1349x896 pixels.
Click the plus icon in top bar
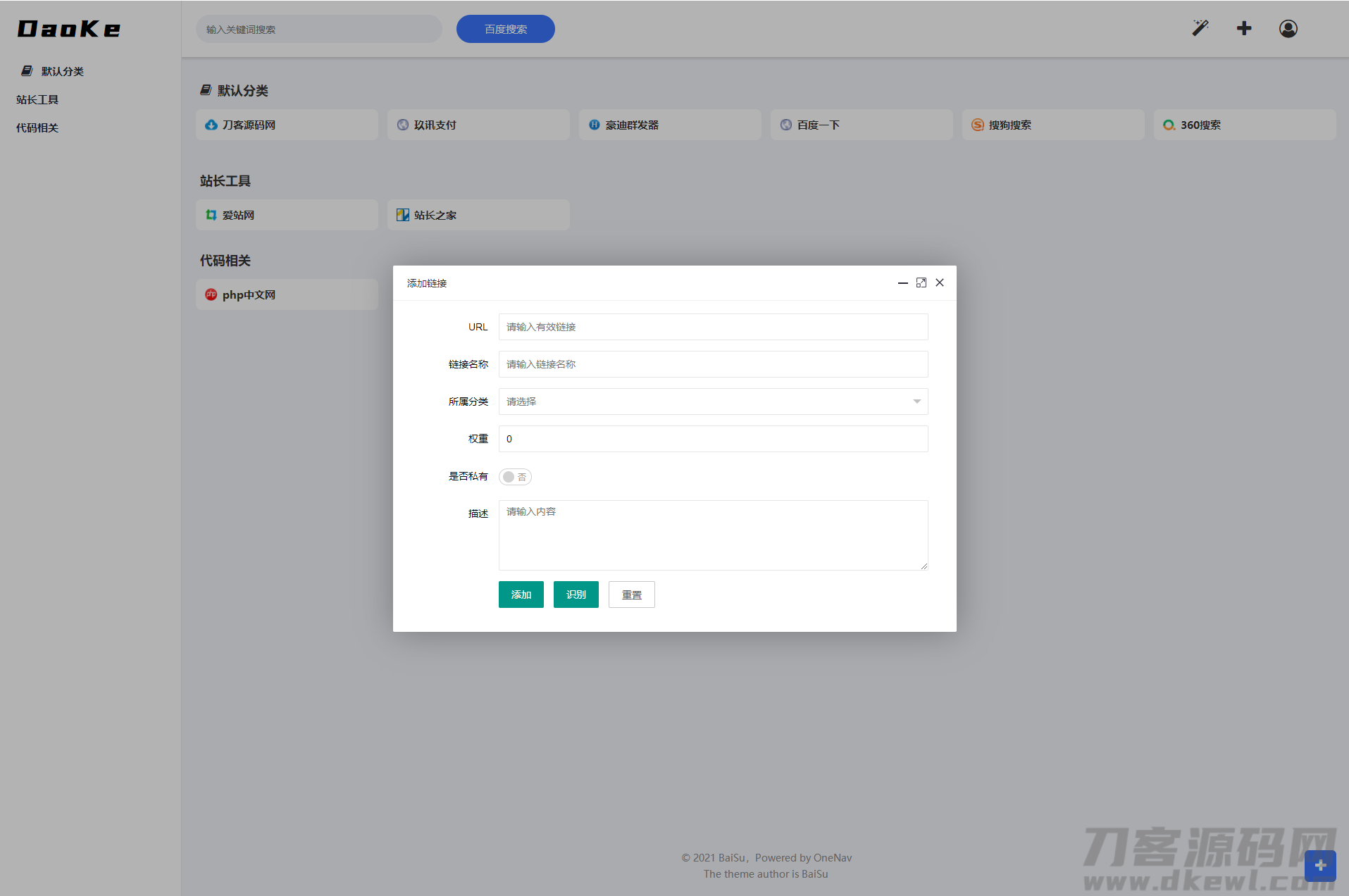(x=1244, y=28)
